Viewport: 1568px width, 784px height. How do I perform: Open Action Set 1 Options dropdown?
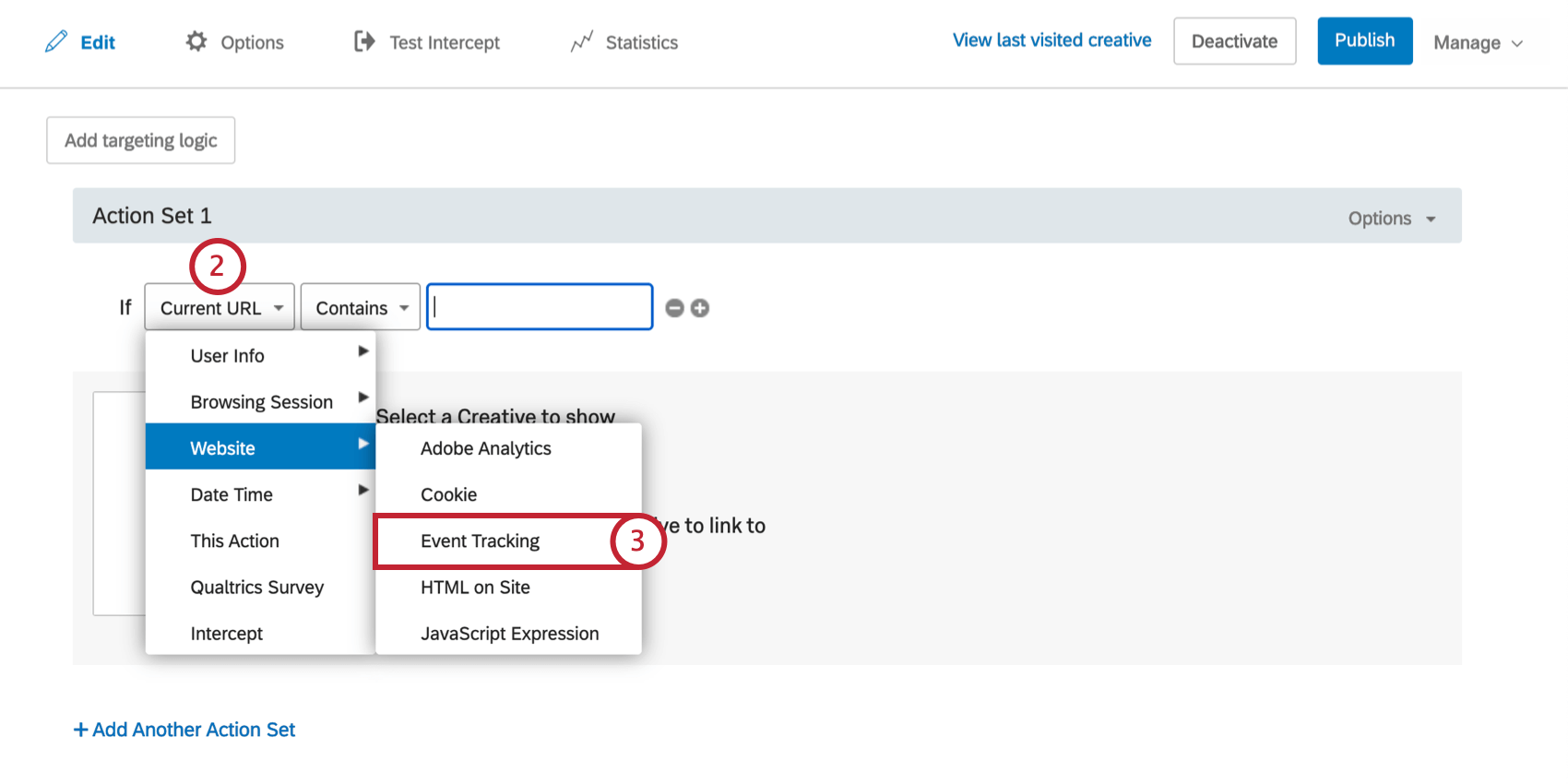1391,219
